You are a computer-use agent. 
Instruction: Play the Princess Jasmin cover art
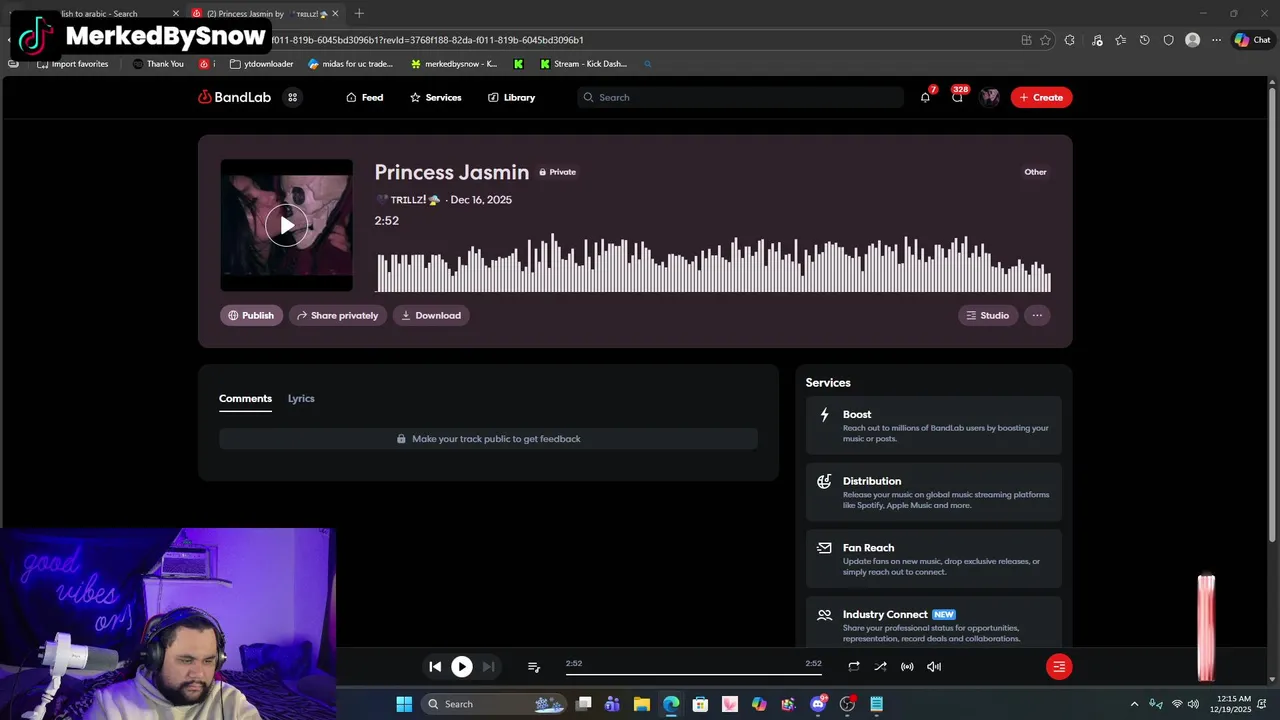(287, 225)
